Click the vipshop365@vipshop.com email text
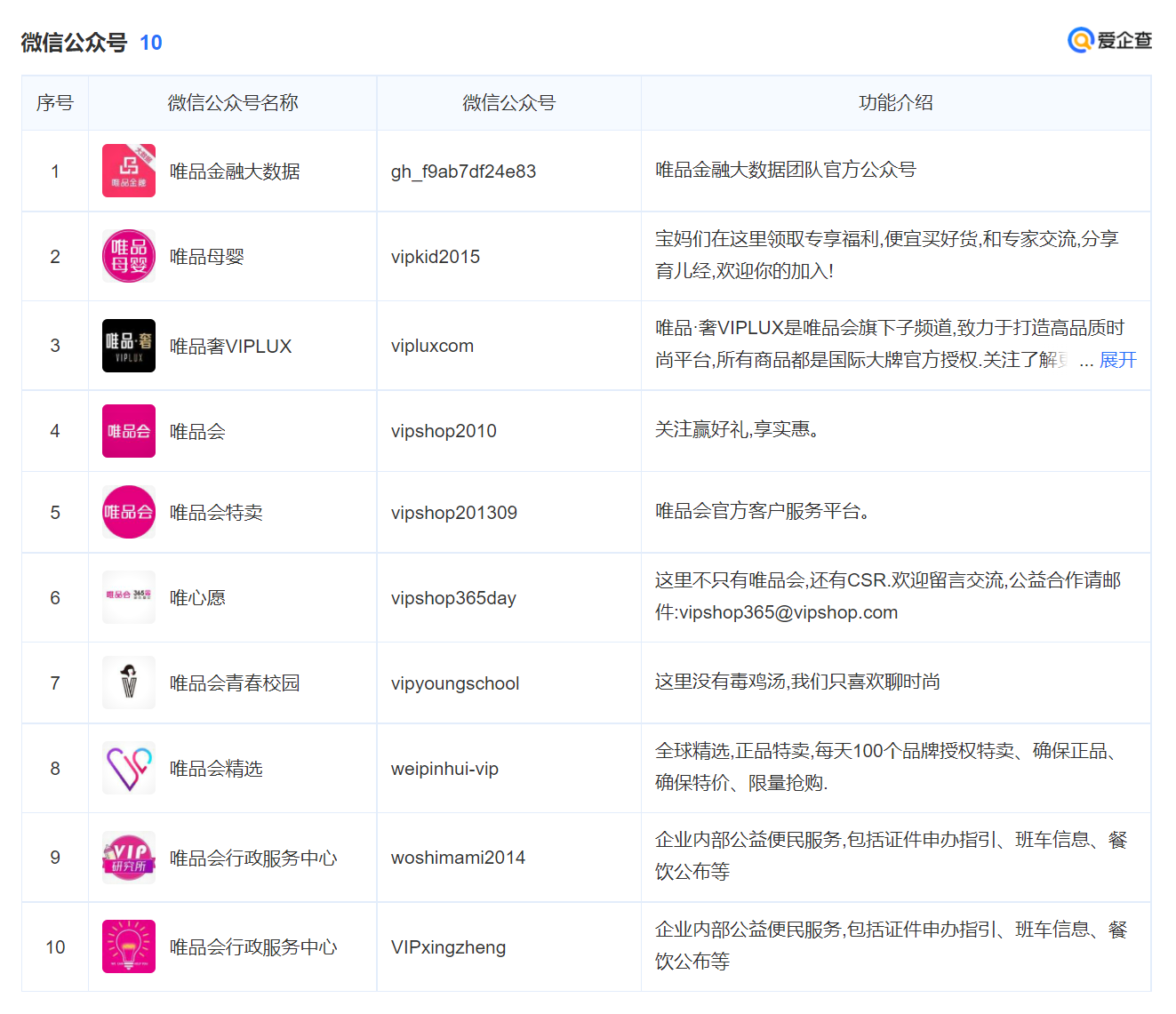 (788, 612)
